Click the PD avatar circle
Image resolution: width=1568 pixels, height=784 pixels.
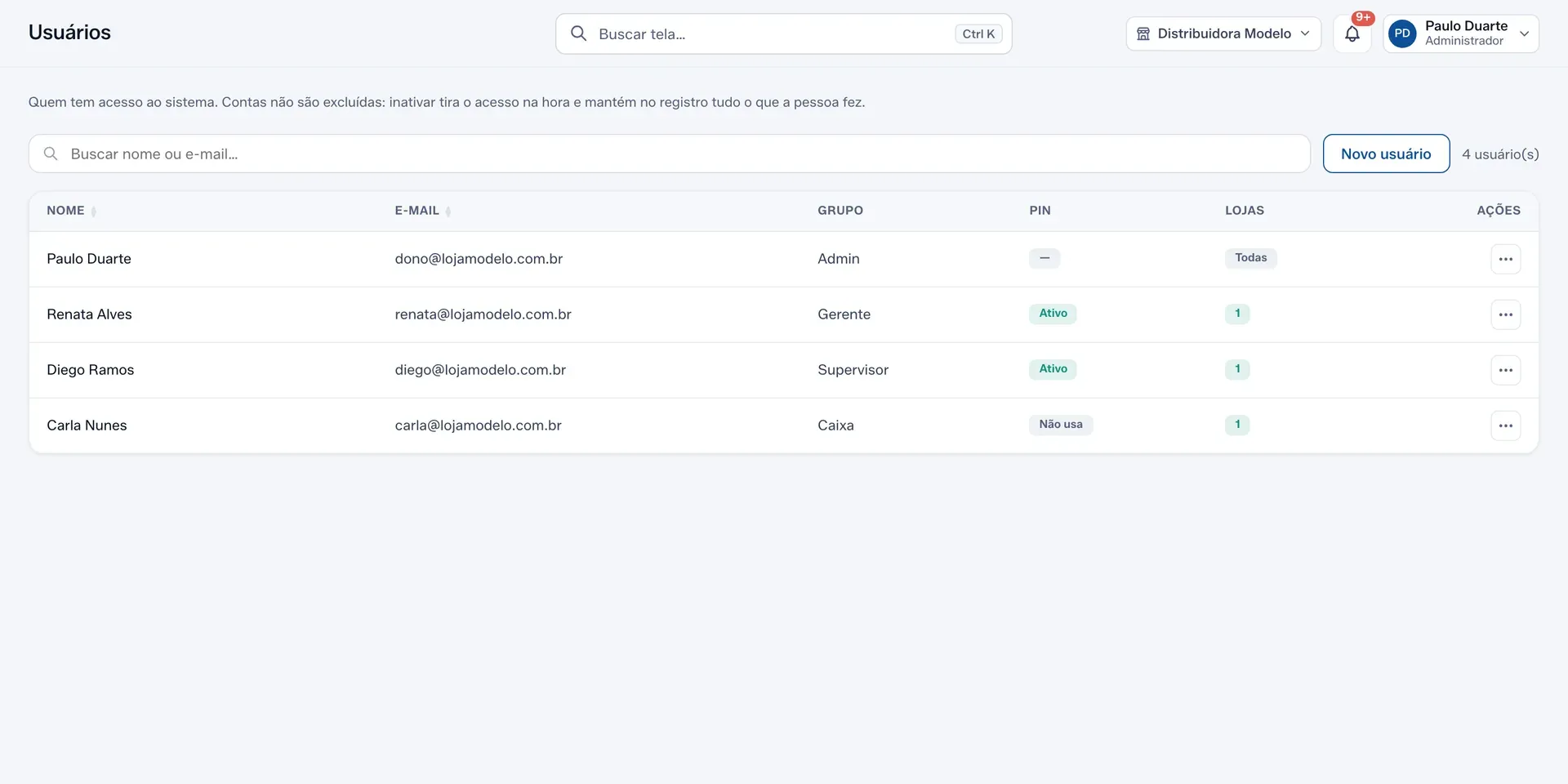(1402, 33)
